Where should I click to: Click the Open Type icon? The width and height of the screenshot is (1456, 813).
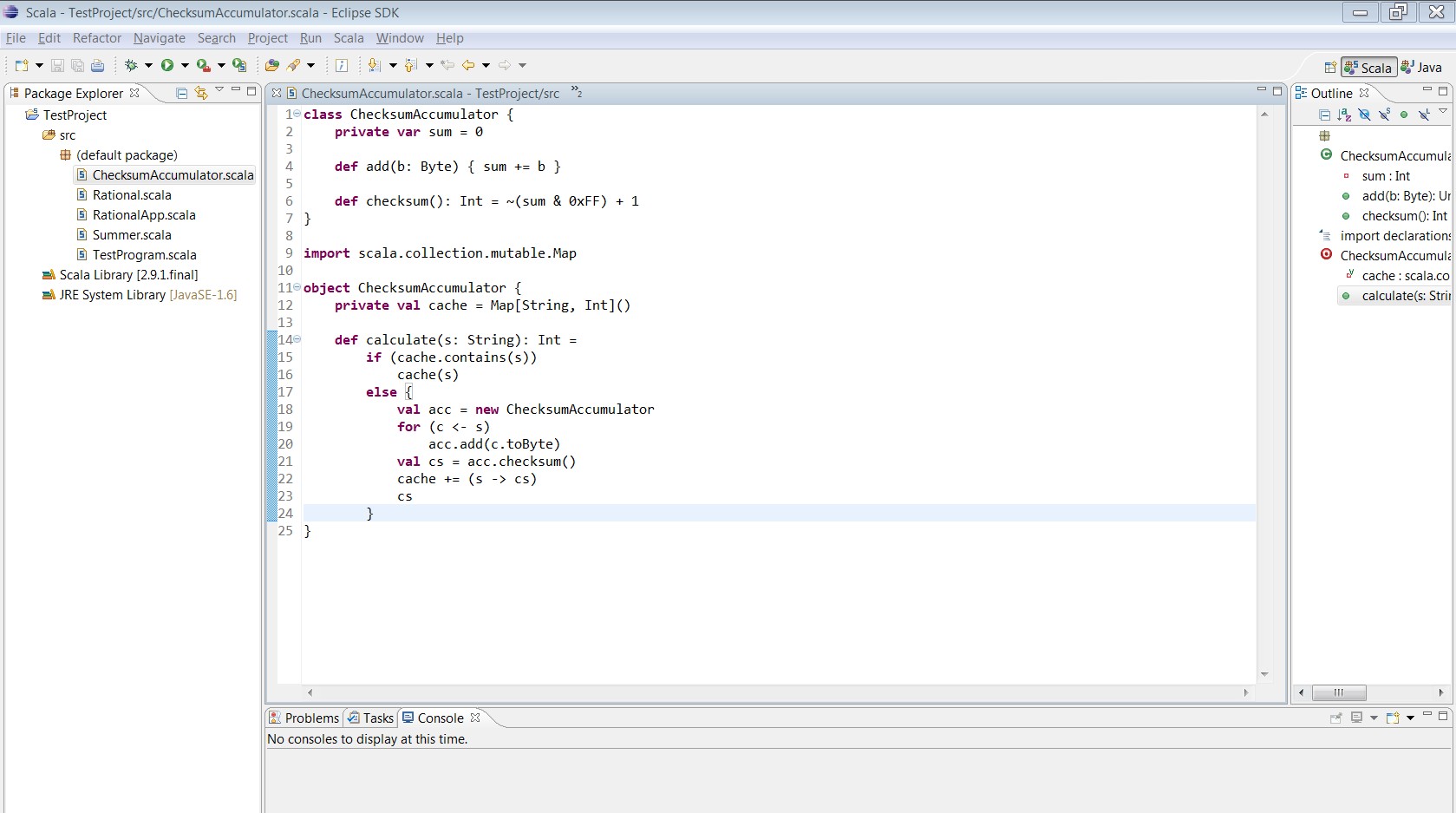tap(272, 65)
